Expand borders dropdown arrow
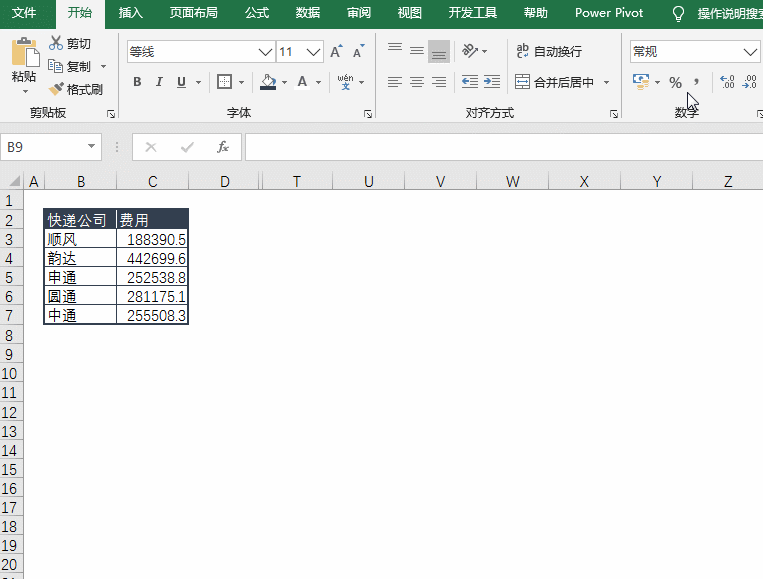The height and width of the screenshot is (579, 763). click(241, 82)
